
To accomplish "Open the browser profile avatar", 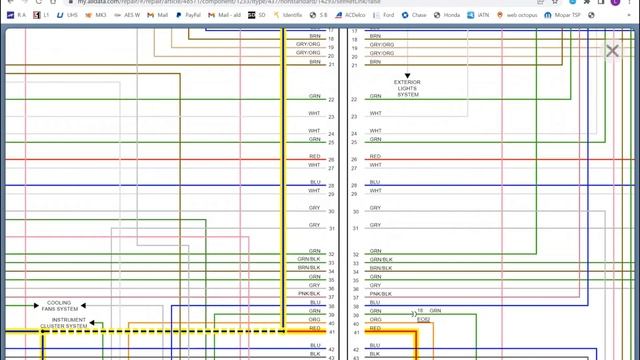I will [x=615, y=2].
